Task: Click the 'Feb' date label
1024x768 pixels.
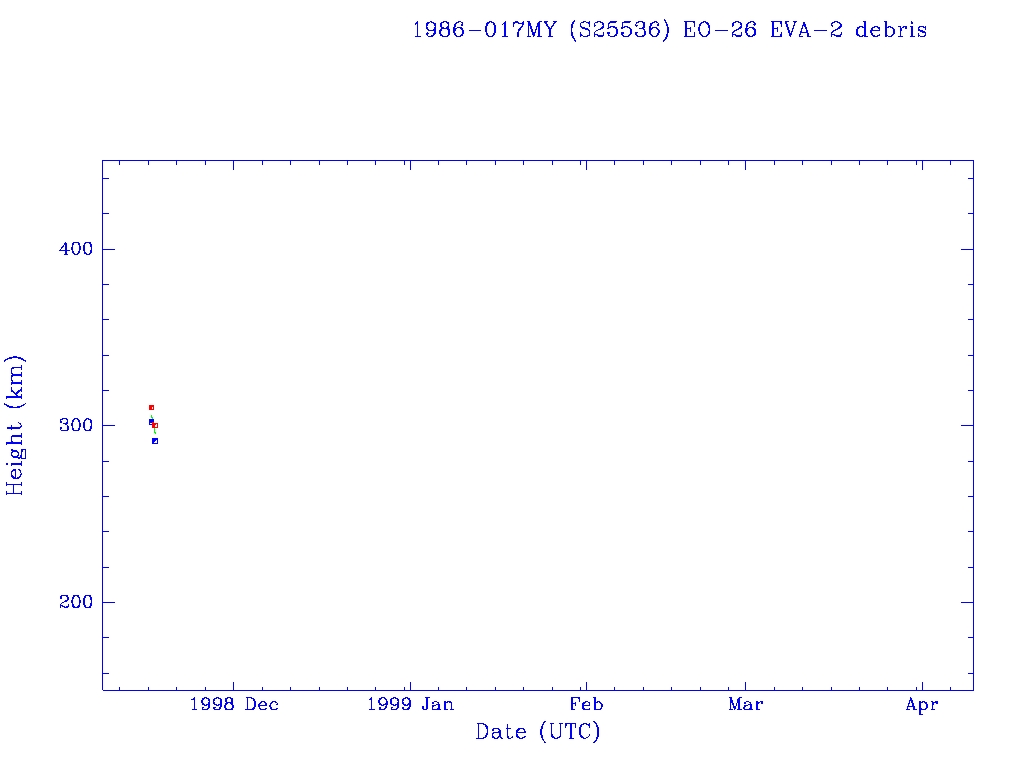Action: coord(586,705)
